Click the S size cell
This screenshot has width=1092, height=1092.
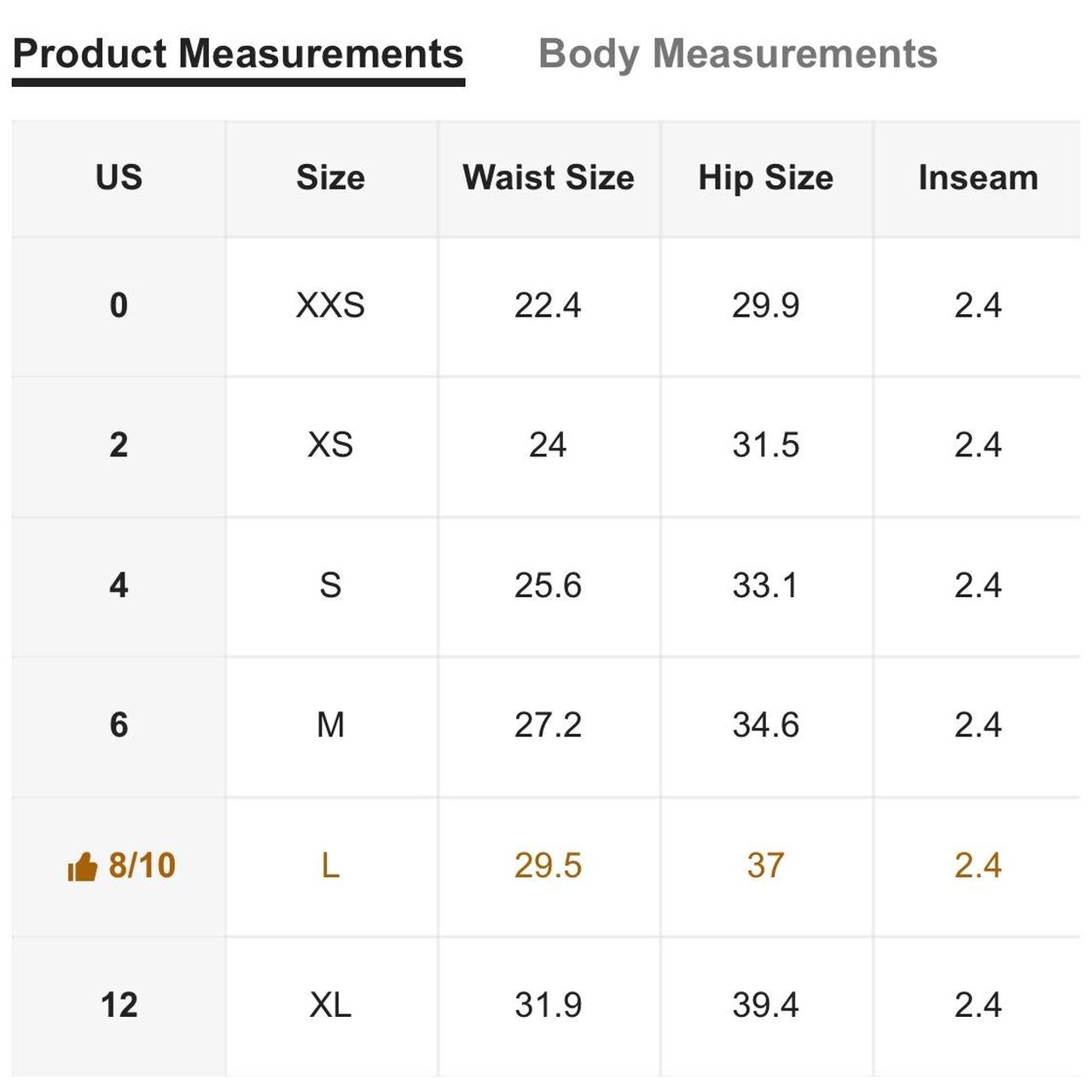point(331,585)
